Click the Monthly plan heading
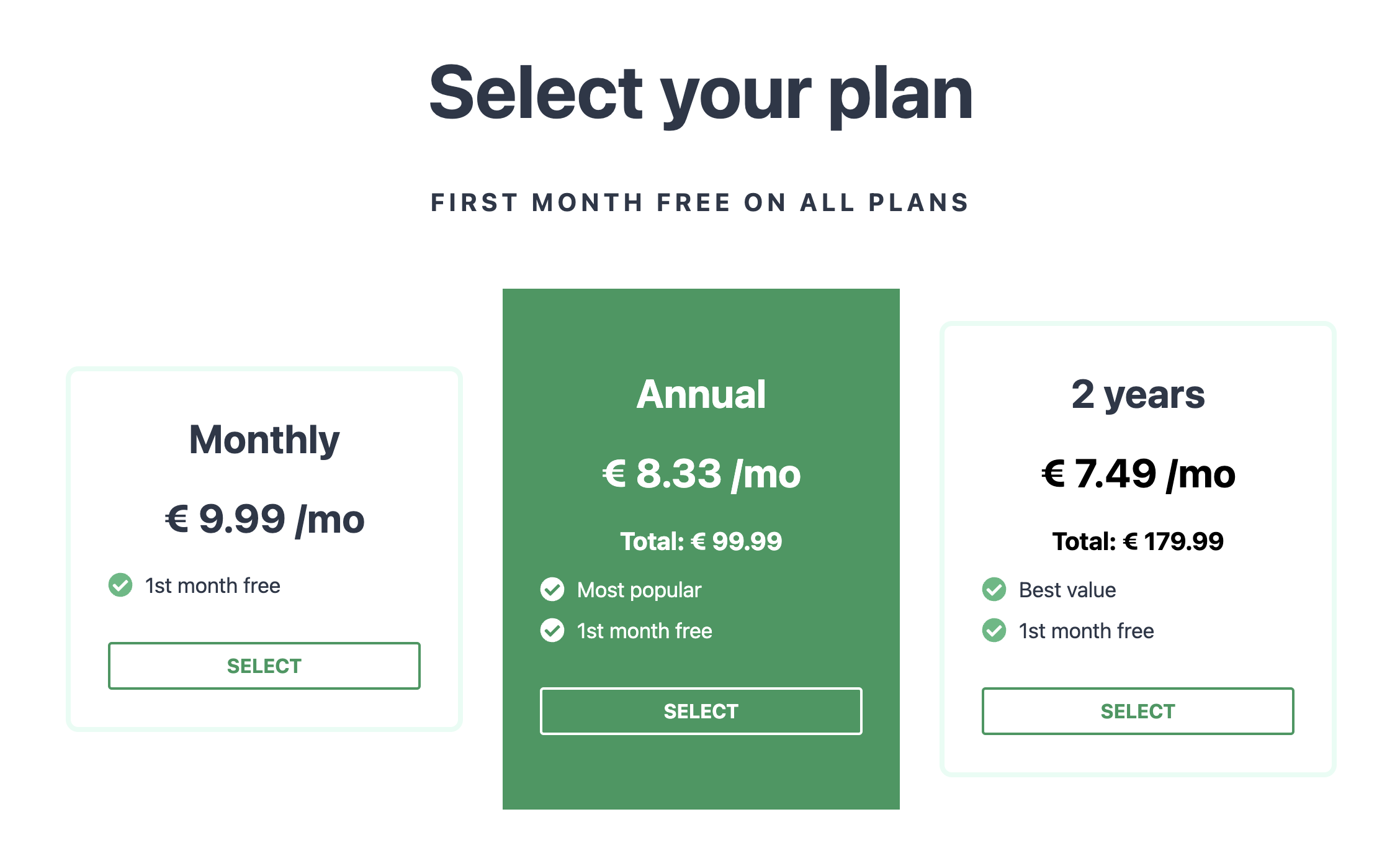Screen dimensions: 1400x858 point(264,440)
